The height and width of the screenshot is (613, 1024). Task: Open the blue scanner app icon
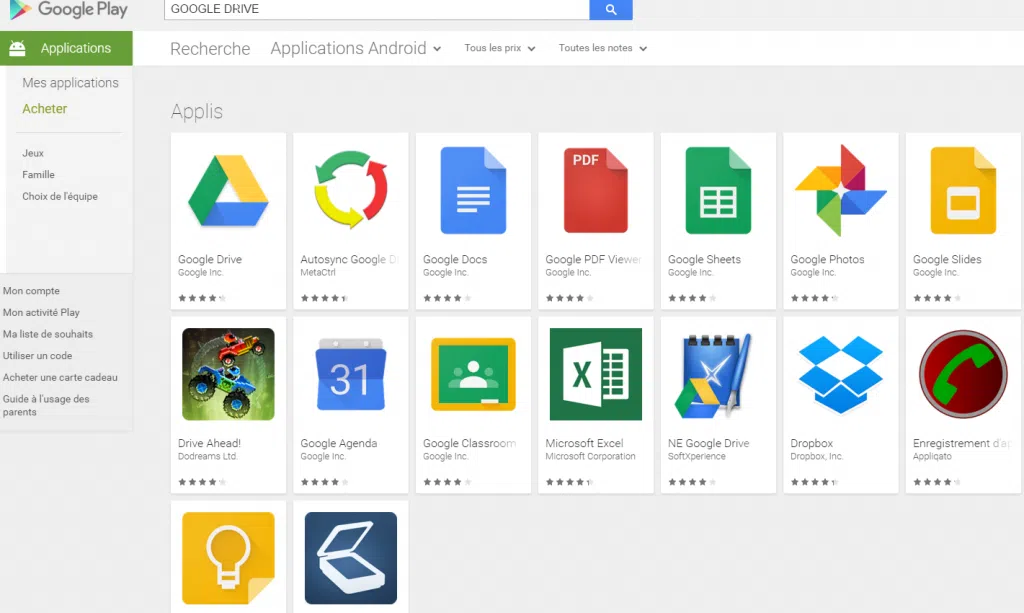click(351, 558)
